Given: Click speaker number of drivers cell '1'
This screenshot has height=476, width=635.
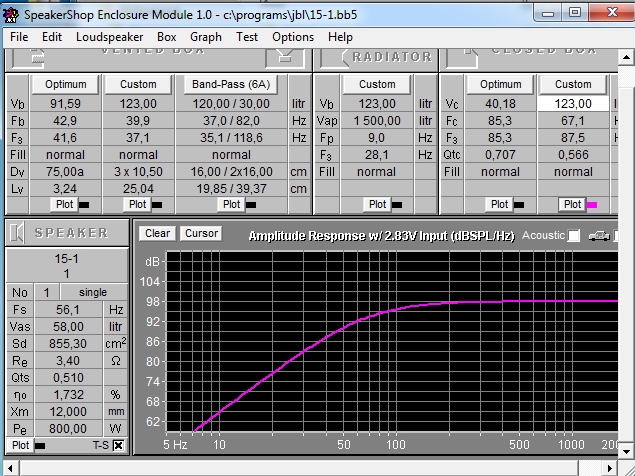Looking at the screenshot, I should pos(47,292).
